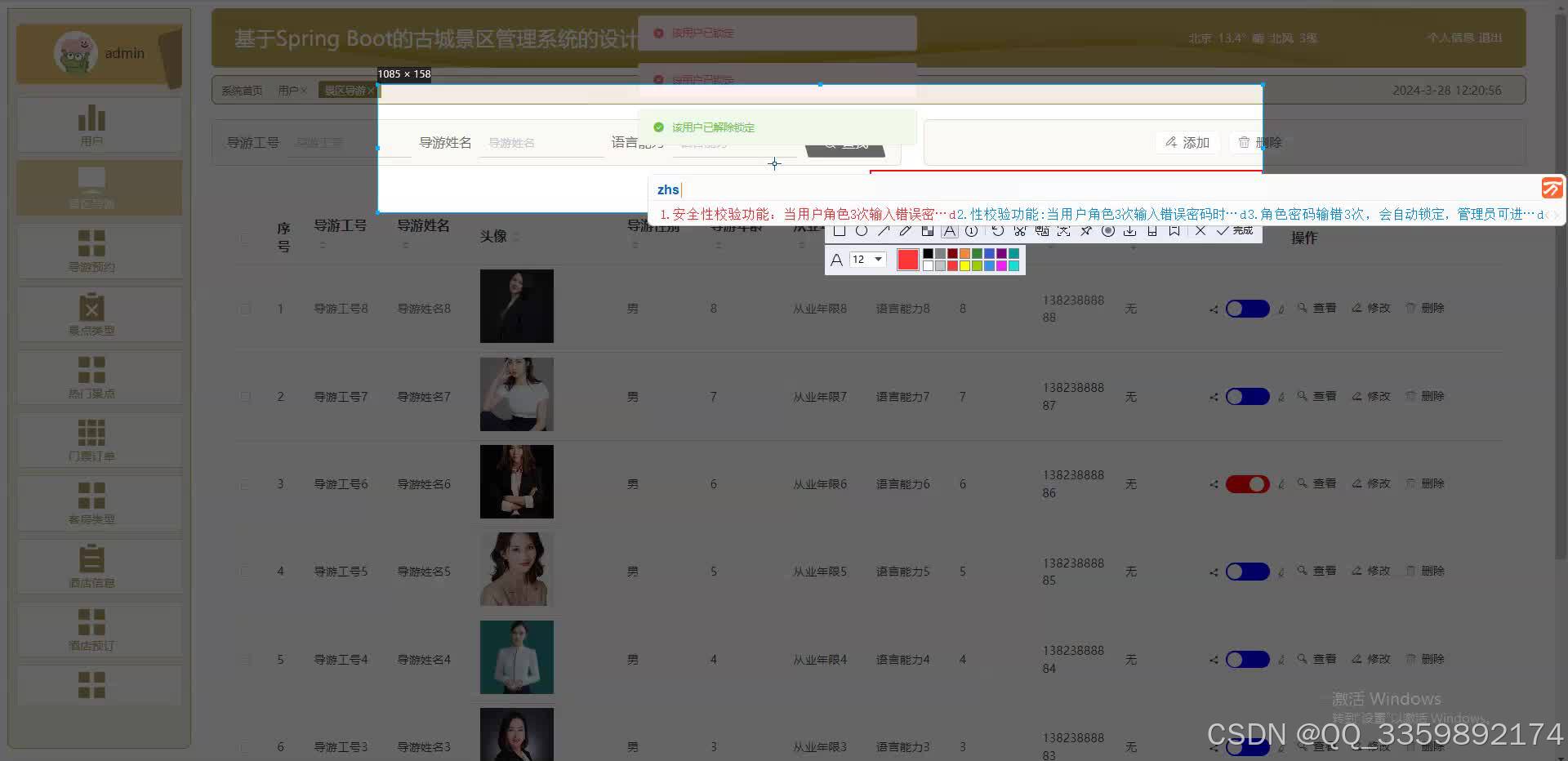The width and height of the screenshot is (1568, 761).
Task: Select the text annotation tool
Action: (x=949, y=231)
